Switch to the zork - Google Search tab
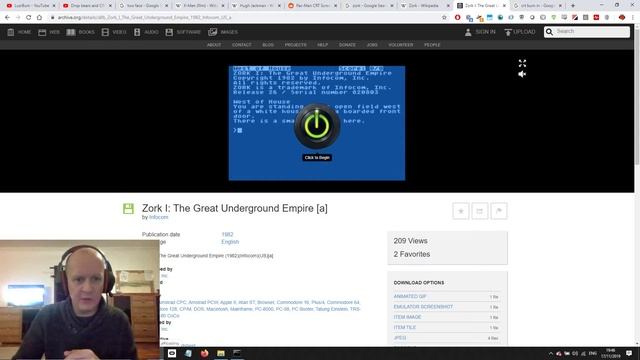 tap(369, 6)
